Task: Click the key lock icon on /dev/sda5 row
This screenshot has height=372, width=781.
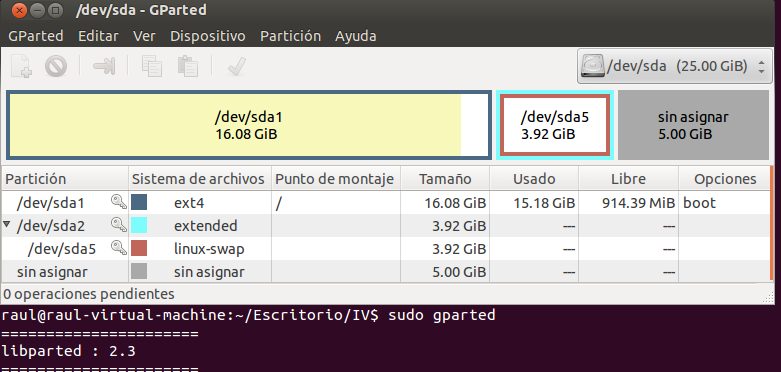Action: click(x=119, y=248)
